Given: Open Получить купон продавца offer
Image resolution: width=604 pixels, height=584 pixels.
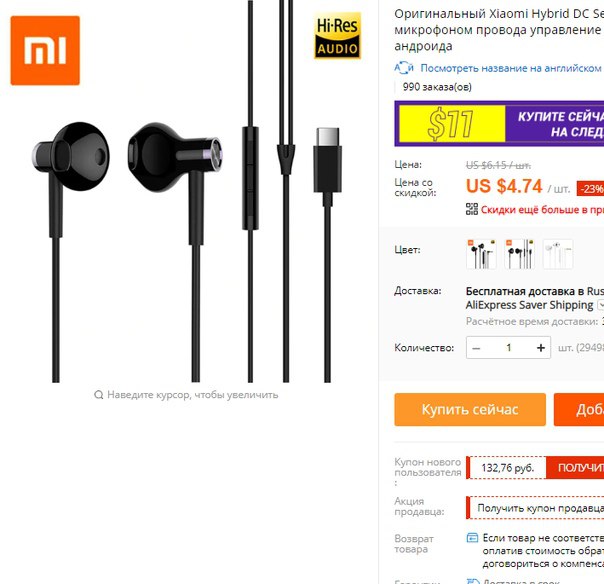Looking at the screenshot, I should pyautogui.click(x=537, y=508).
